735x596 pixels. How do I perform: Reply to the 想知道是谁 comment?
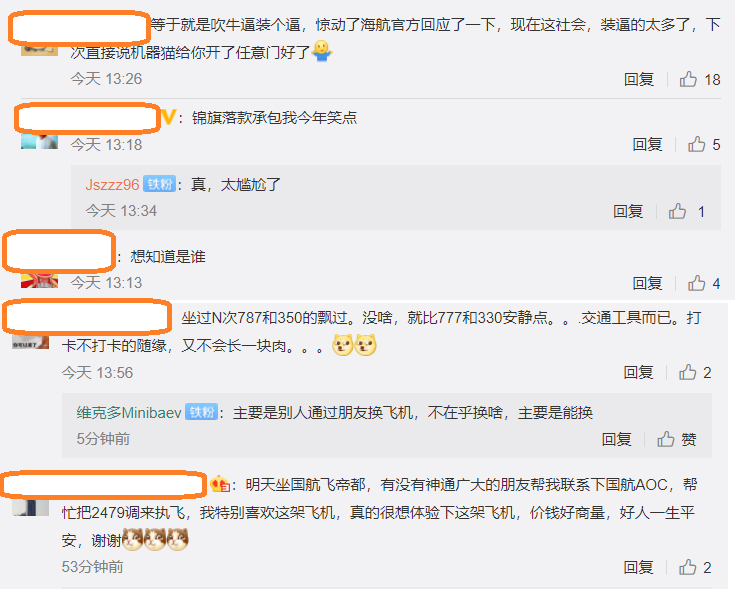647,283
